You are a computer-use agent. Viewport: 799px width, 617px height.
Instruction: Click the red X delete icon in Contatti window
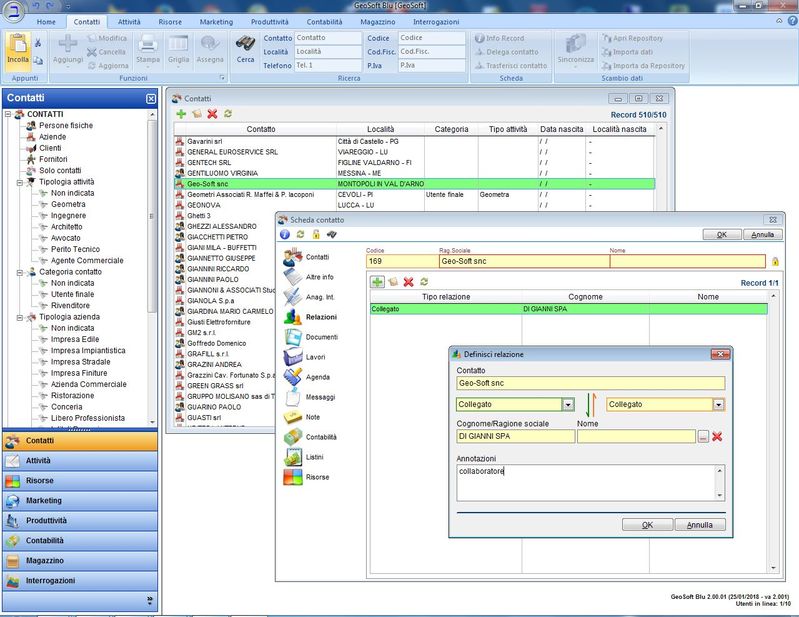(212, 114)
